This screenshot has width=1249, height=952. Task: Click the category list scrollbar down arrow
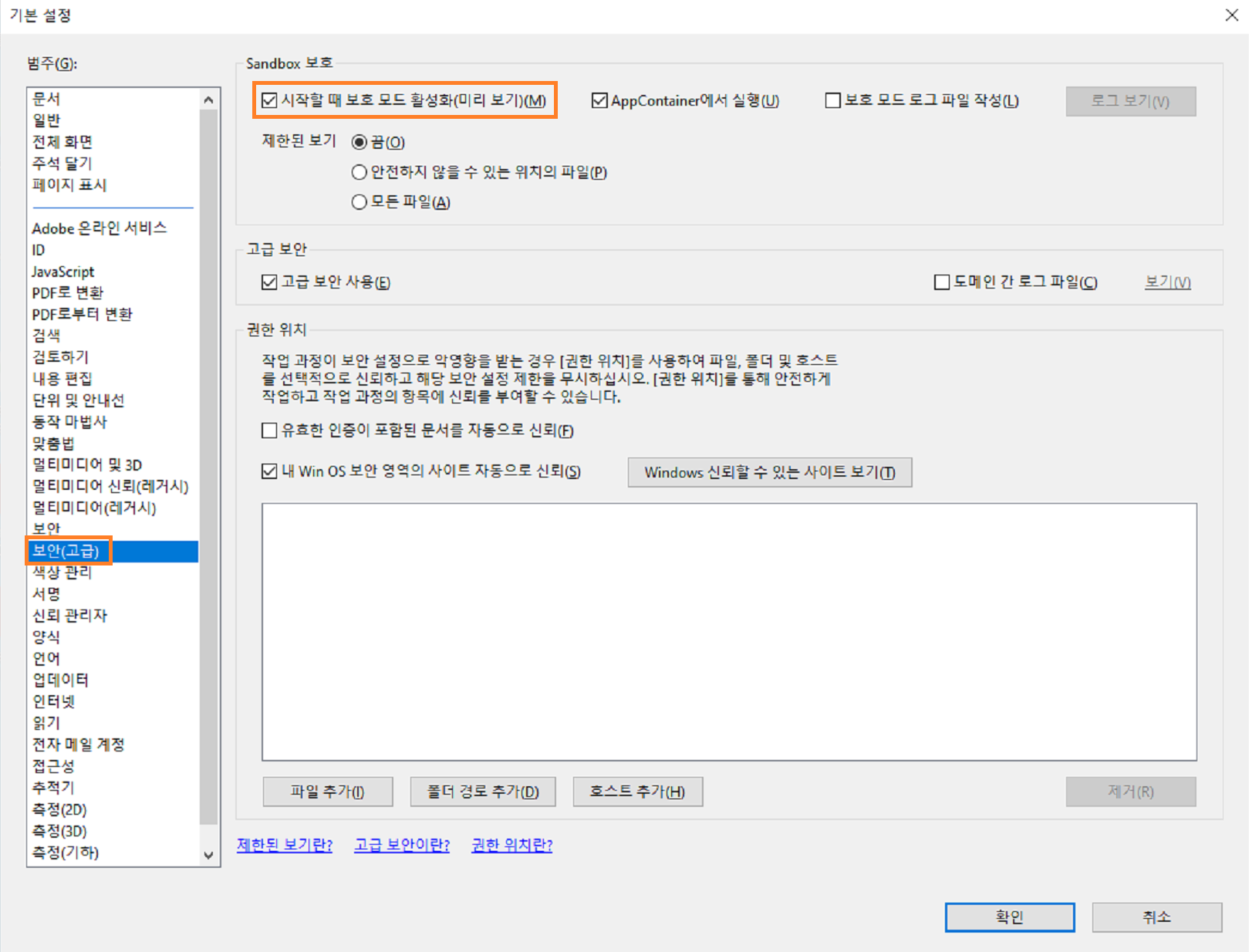(x=208, y=855)
